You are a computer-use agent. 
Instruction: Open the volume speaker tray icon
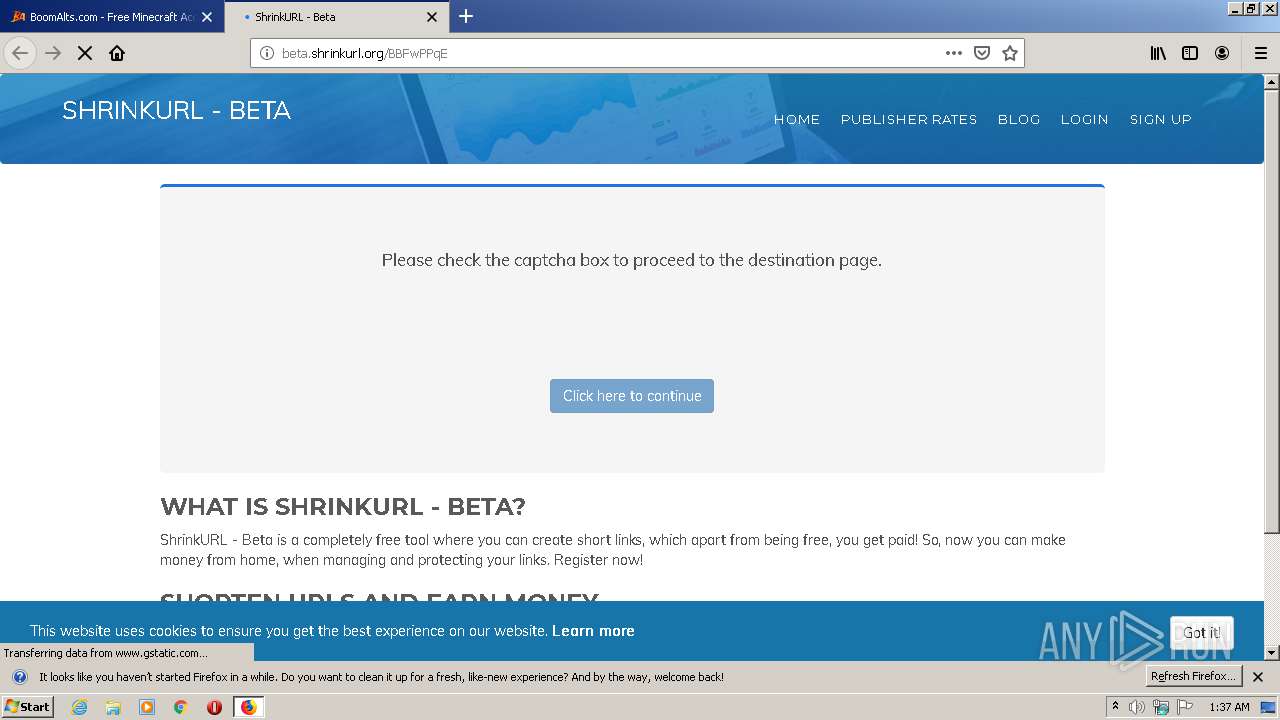1137,707
